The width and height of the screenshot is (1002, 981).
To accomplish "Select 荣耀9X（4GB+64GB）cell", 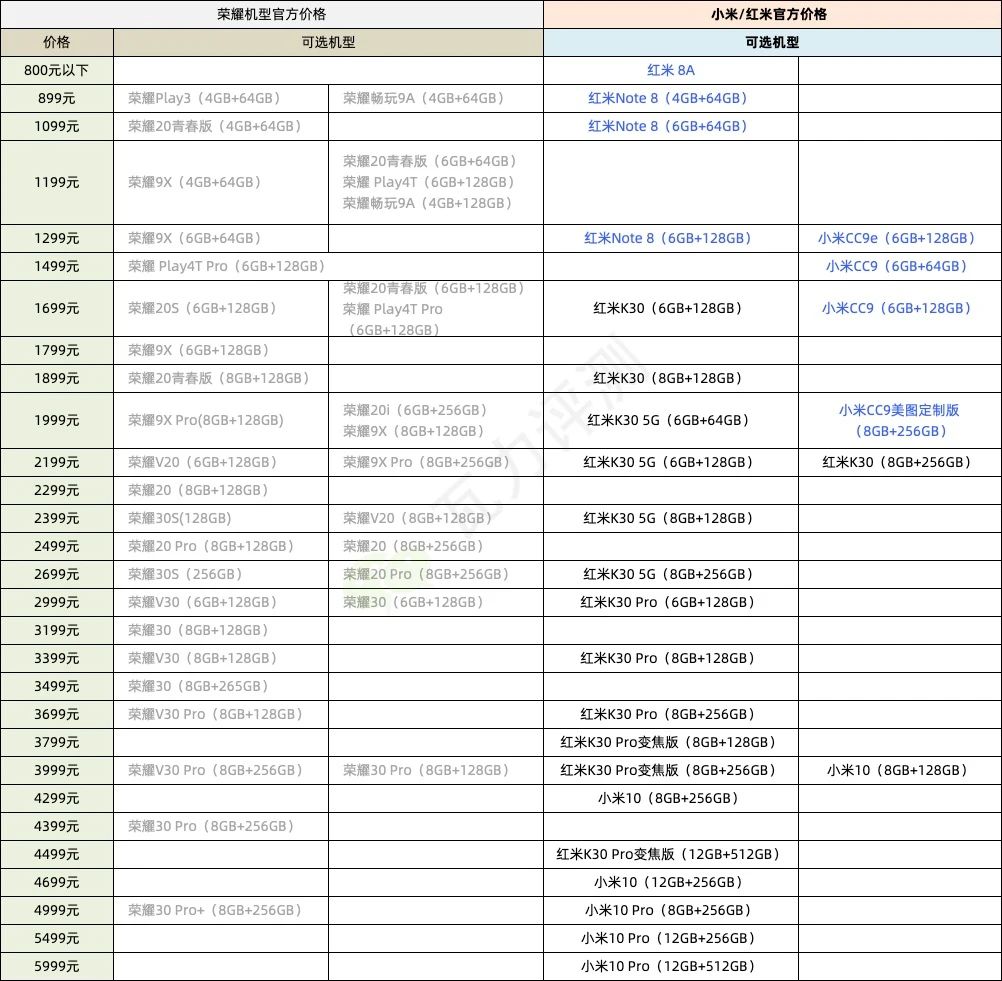I will [x=221, y=182].
